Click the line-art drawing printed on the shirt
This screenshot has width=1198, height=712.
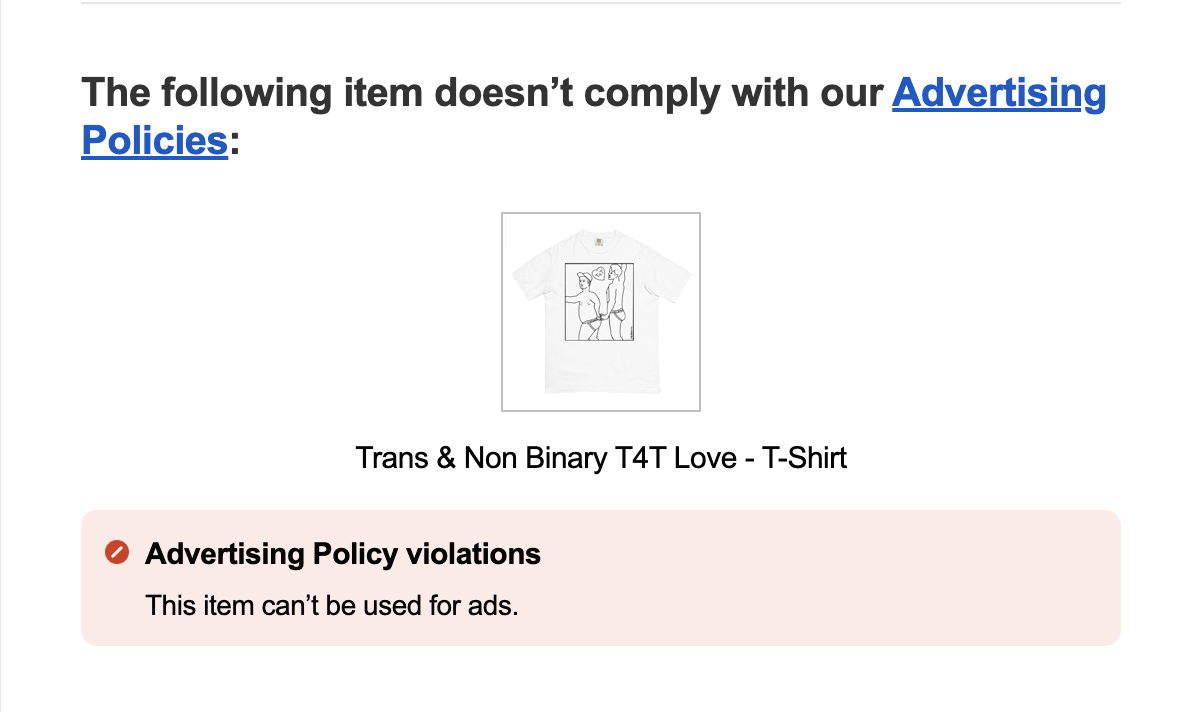pyautogui.click(x=599, y=302)
